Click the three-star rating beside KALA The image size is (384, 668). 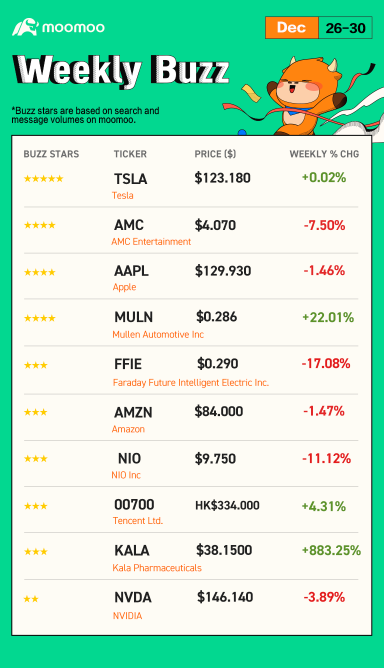(x=36, y=552)
